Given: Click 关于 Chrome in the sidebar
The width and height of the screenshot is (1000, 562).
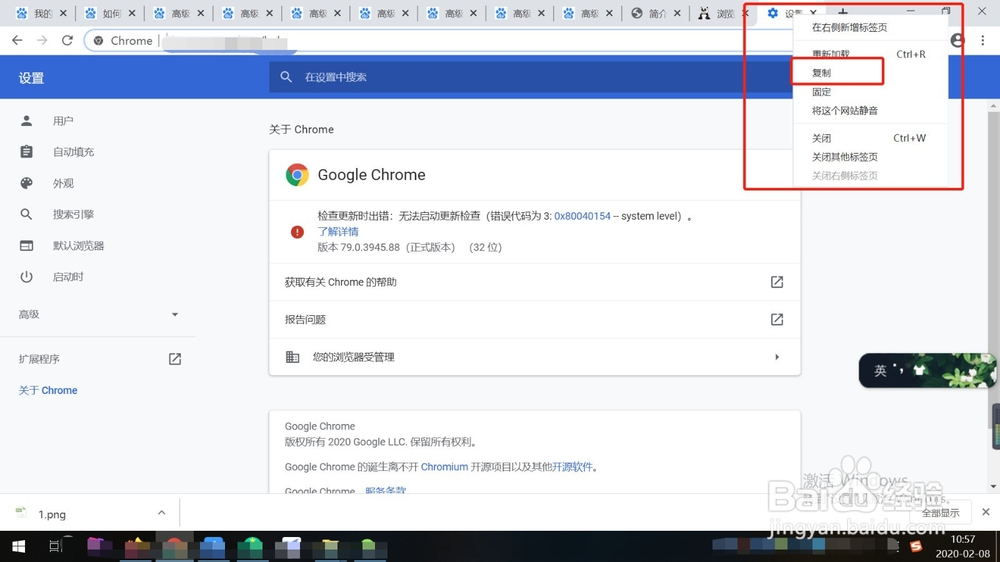Looking at the screenshot, I should point(48,390).
